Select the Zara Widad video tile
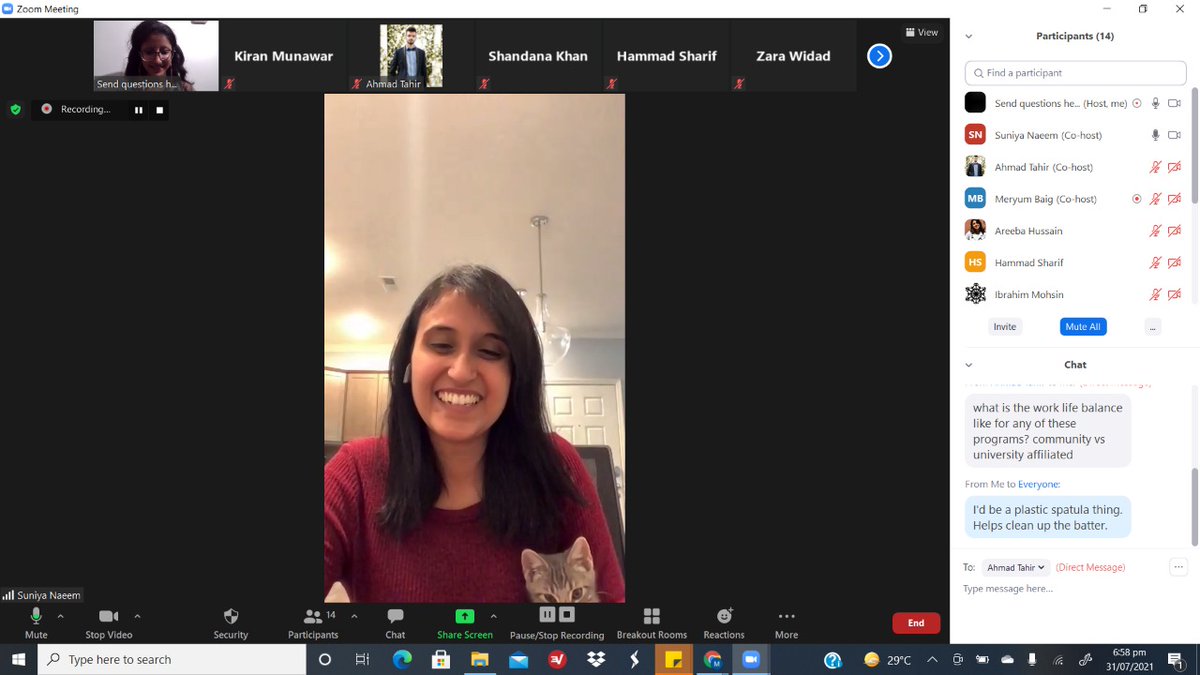Image resolution: width=1200 pixels, height=675 pixels. [x=793, y=56]
